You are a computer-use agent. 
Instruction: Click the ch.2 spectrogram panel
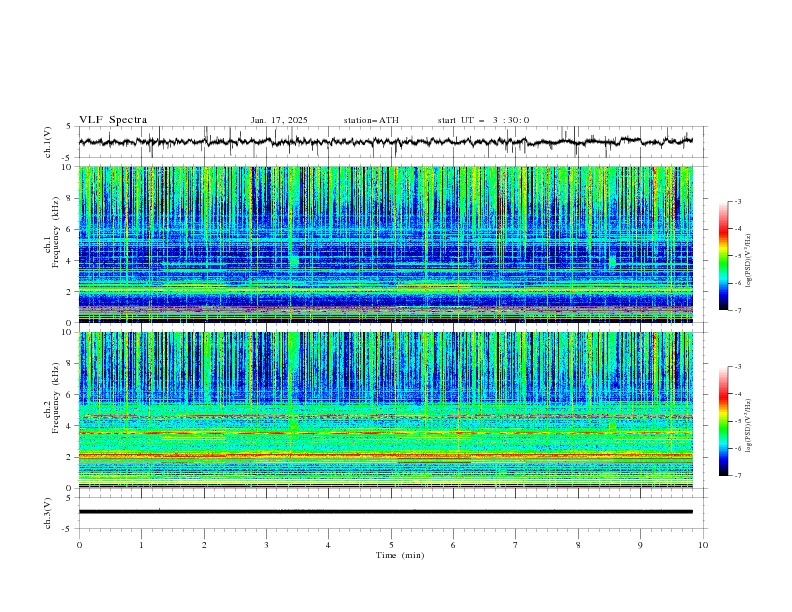pos(386,410)
